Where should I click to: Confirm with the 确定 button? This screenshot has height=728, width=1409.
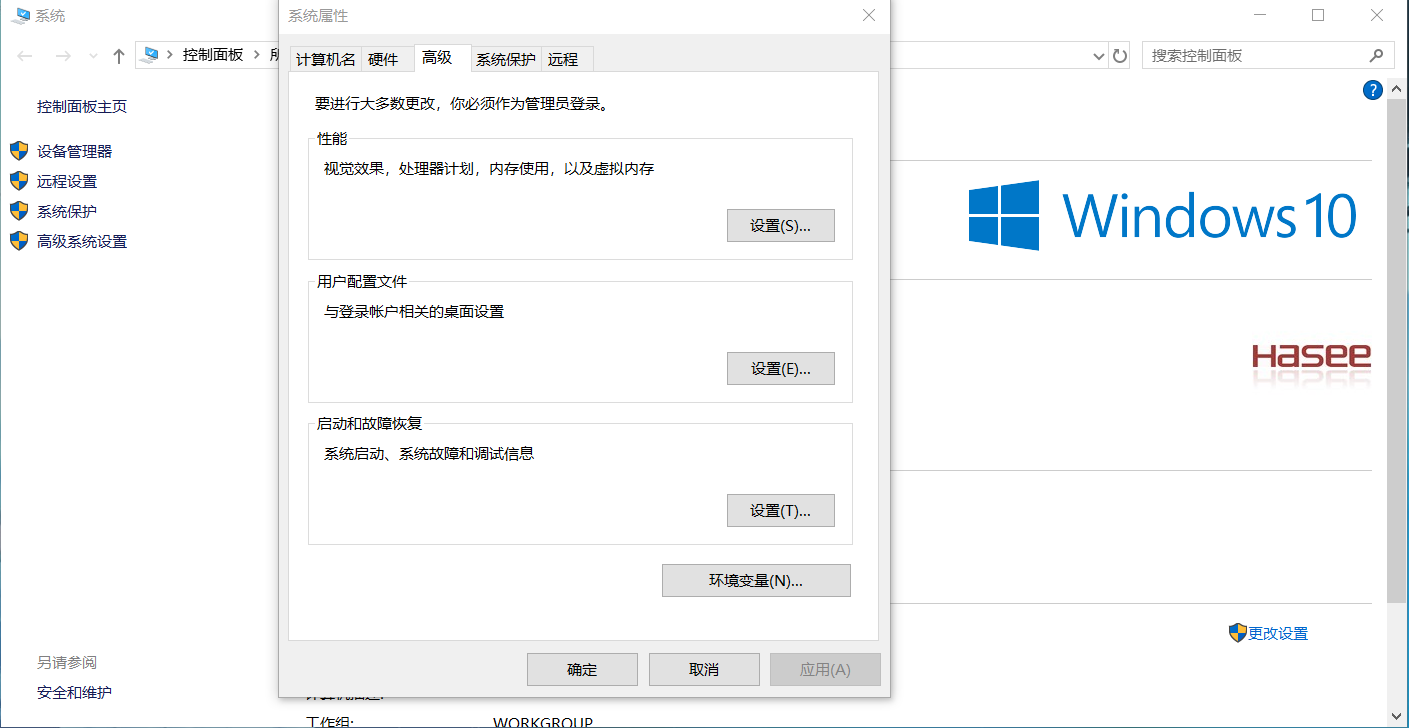pos(582,669)
